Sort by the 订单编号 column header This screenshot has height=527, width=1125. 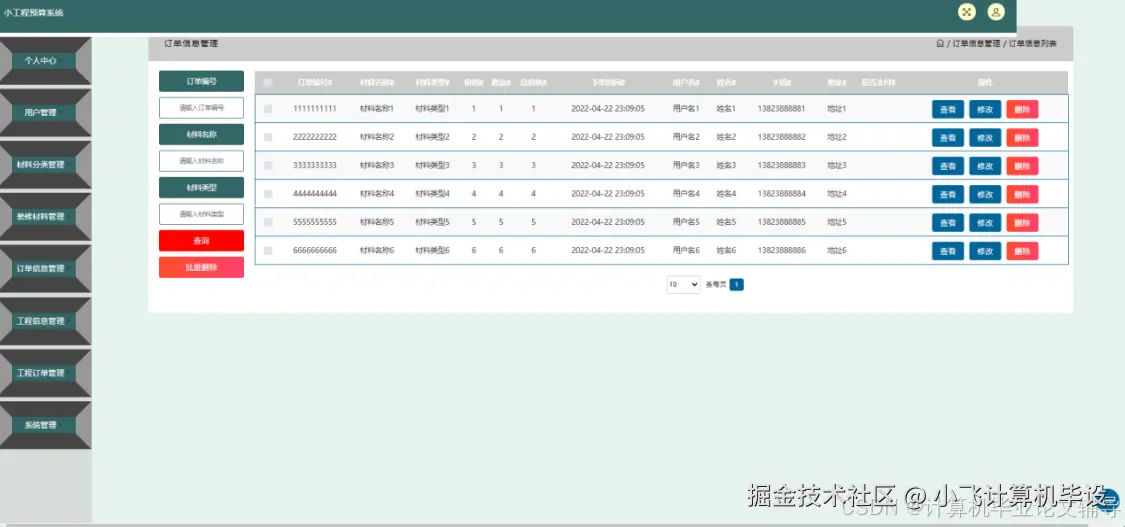(x=315, y=83)
